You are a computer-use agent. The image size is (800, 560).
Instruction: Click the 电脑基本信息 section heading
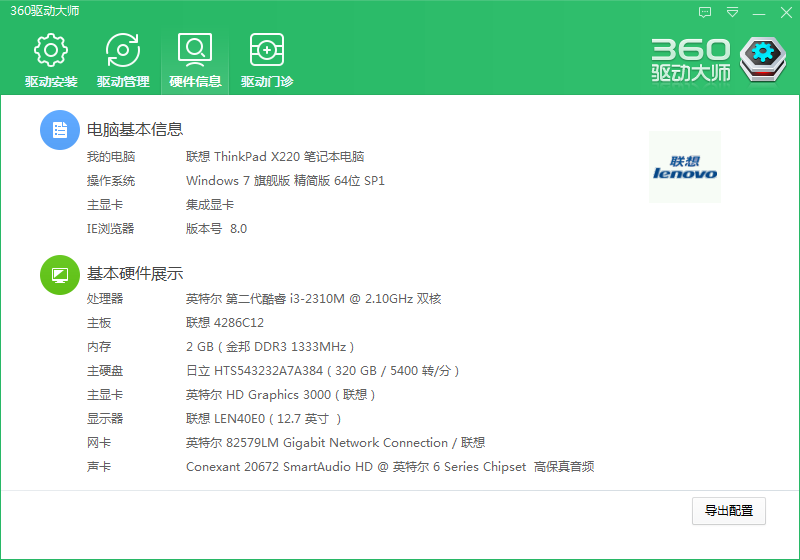(135, 130)
